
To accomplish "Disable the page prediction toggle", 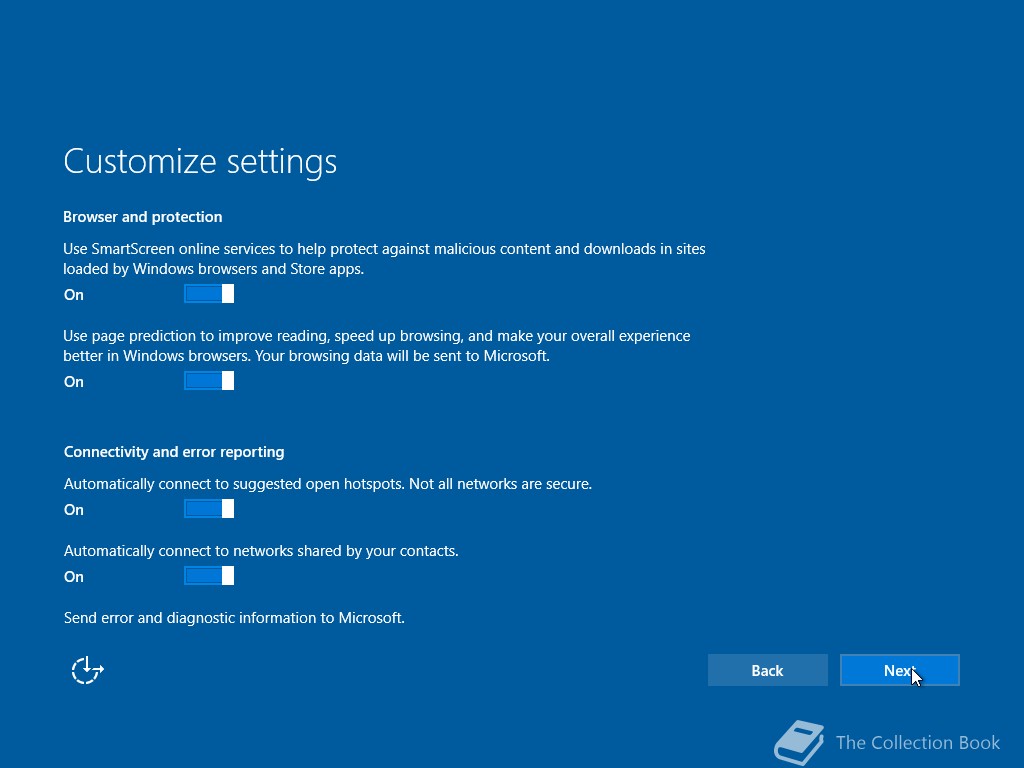I will (x=209, y=381).
